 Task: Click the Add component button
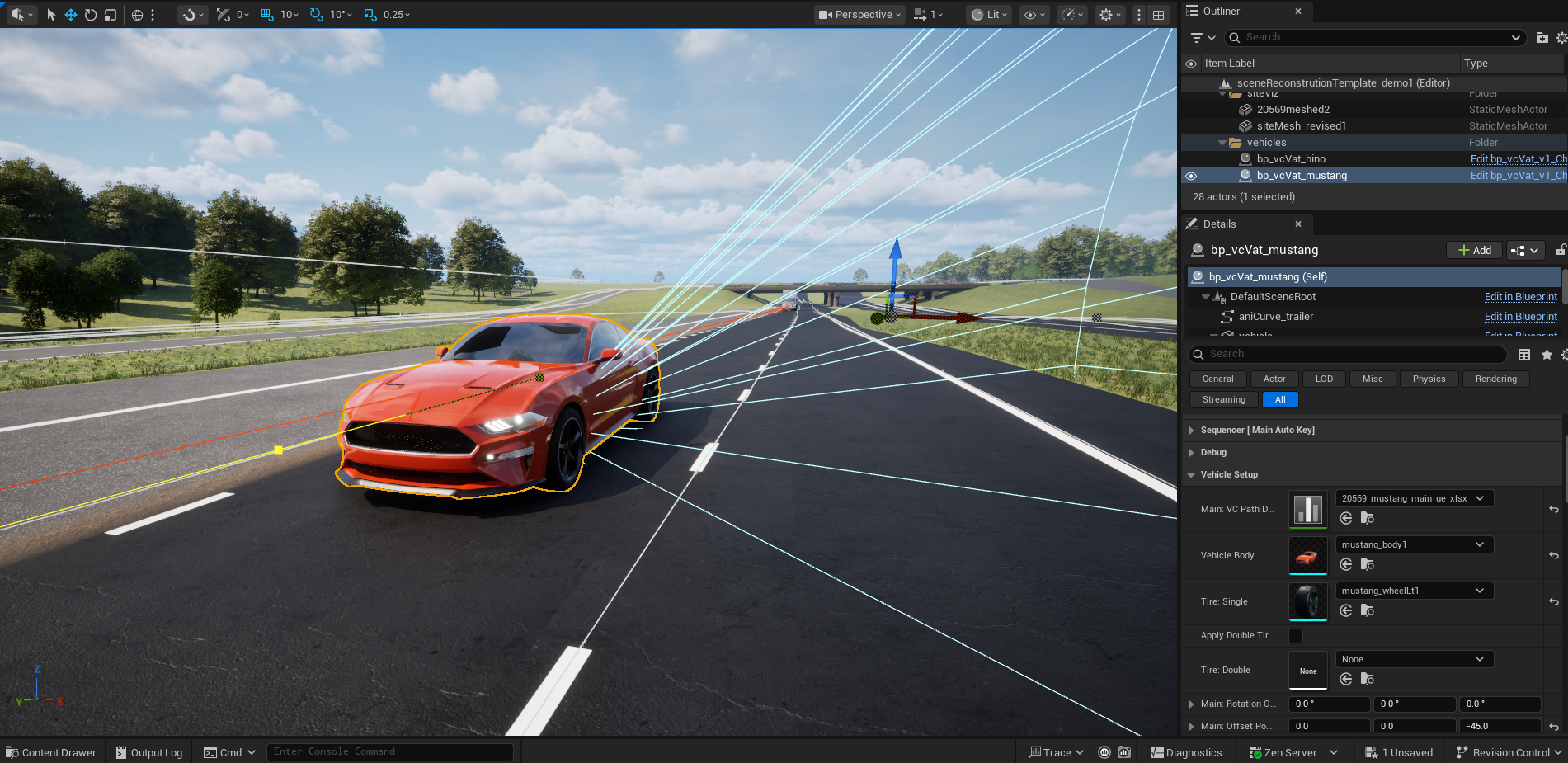point(1474,251)
